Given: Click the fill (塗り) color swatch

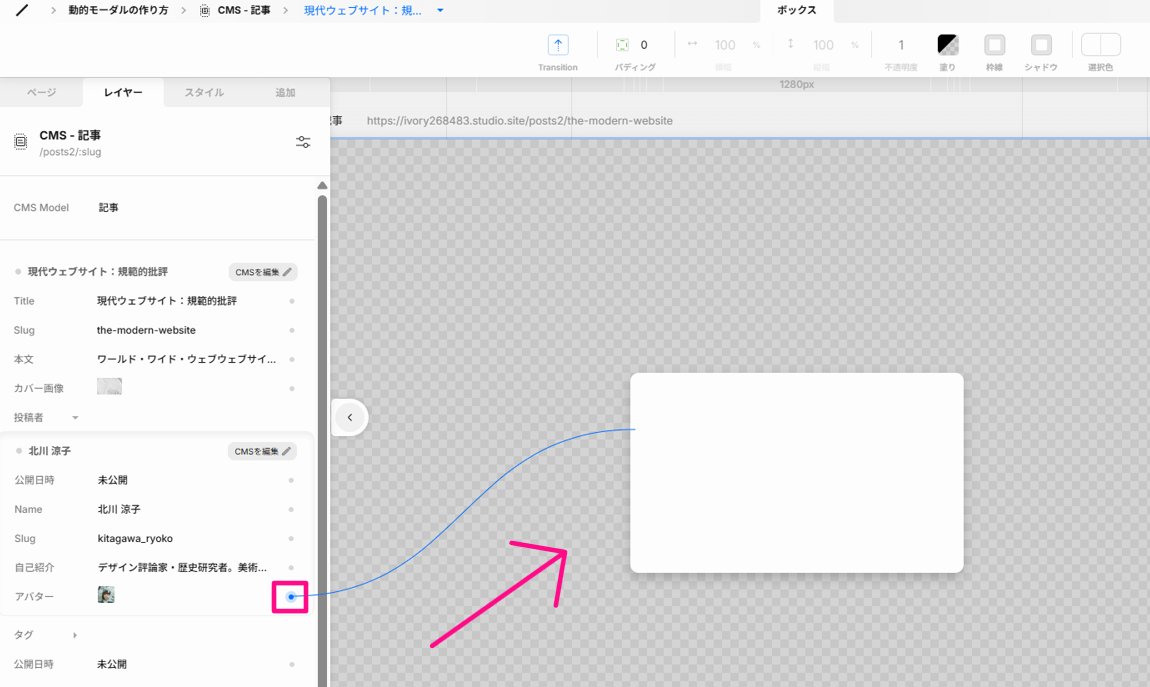Looking at the screenshot, I should 948,45.
